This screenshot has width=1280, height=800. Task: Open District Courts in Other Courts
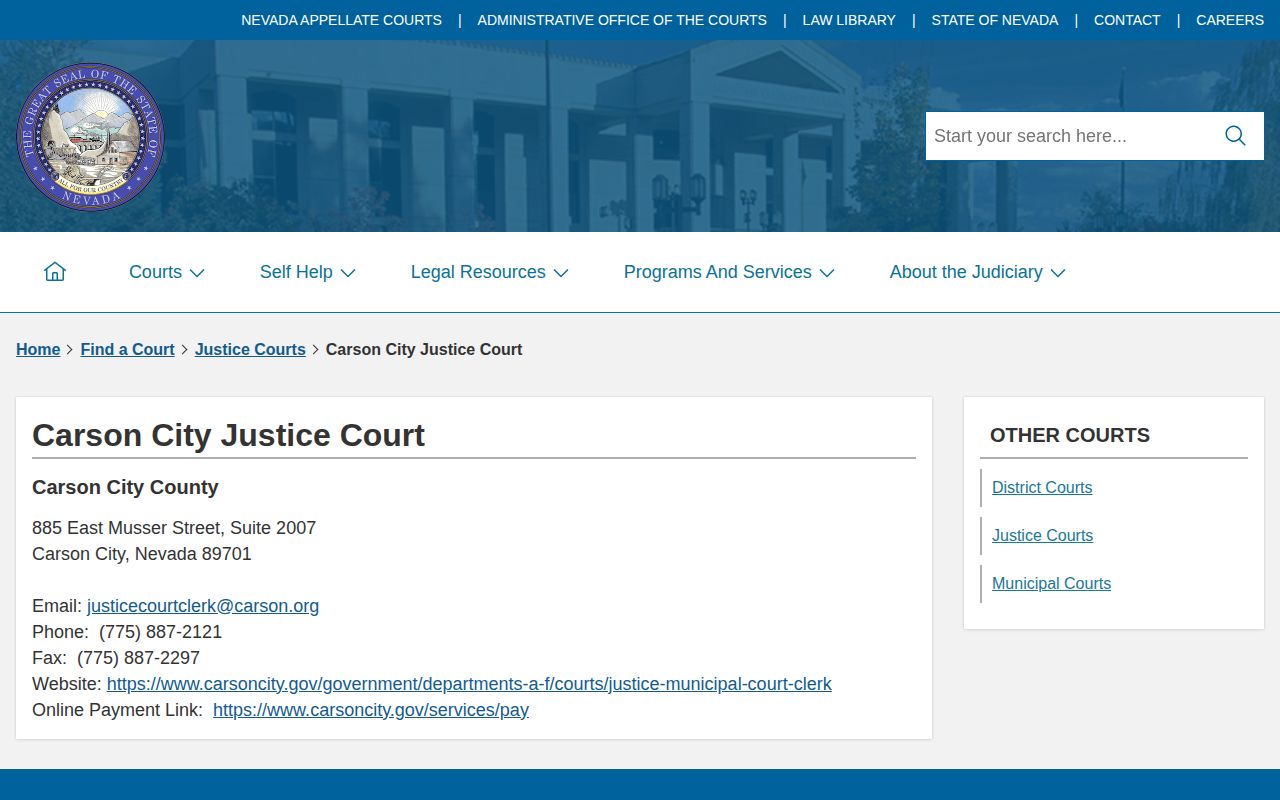coord(1042,488)
